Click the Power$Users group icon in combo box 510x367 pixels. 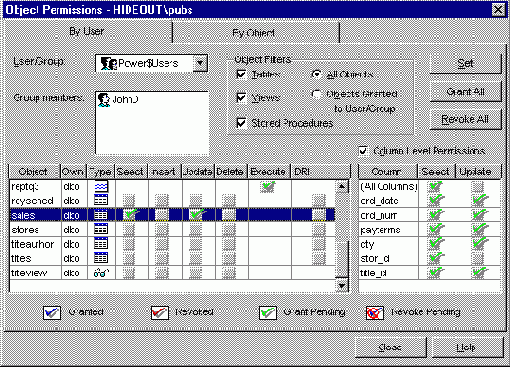coord(108,63)
